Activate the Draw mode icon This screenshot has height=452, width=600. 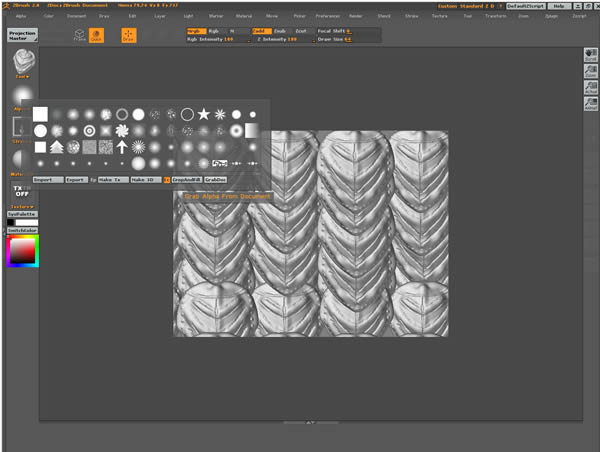[x=129, y=35]
